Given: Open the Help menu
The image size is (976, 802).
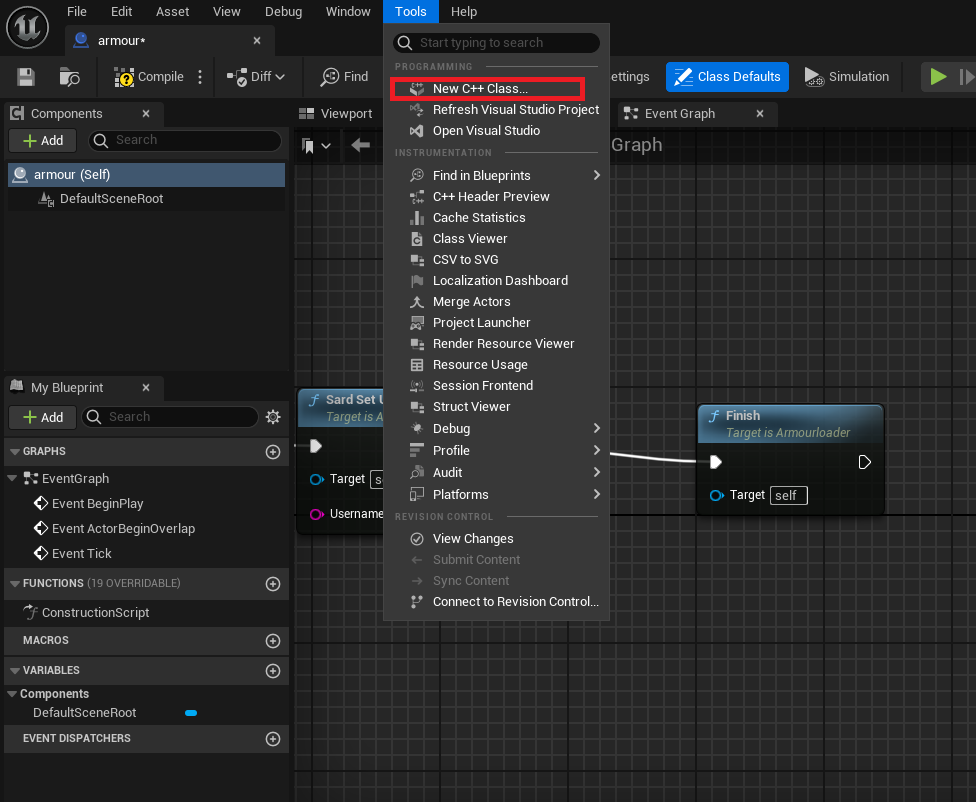Looking at the screenshot, I should [464, 12].
